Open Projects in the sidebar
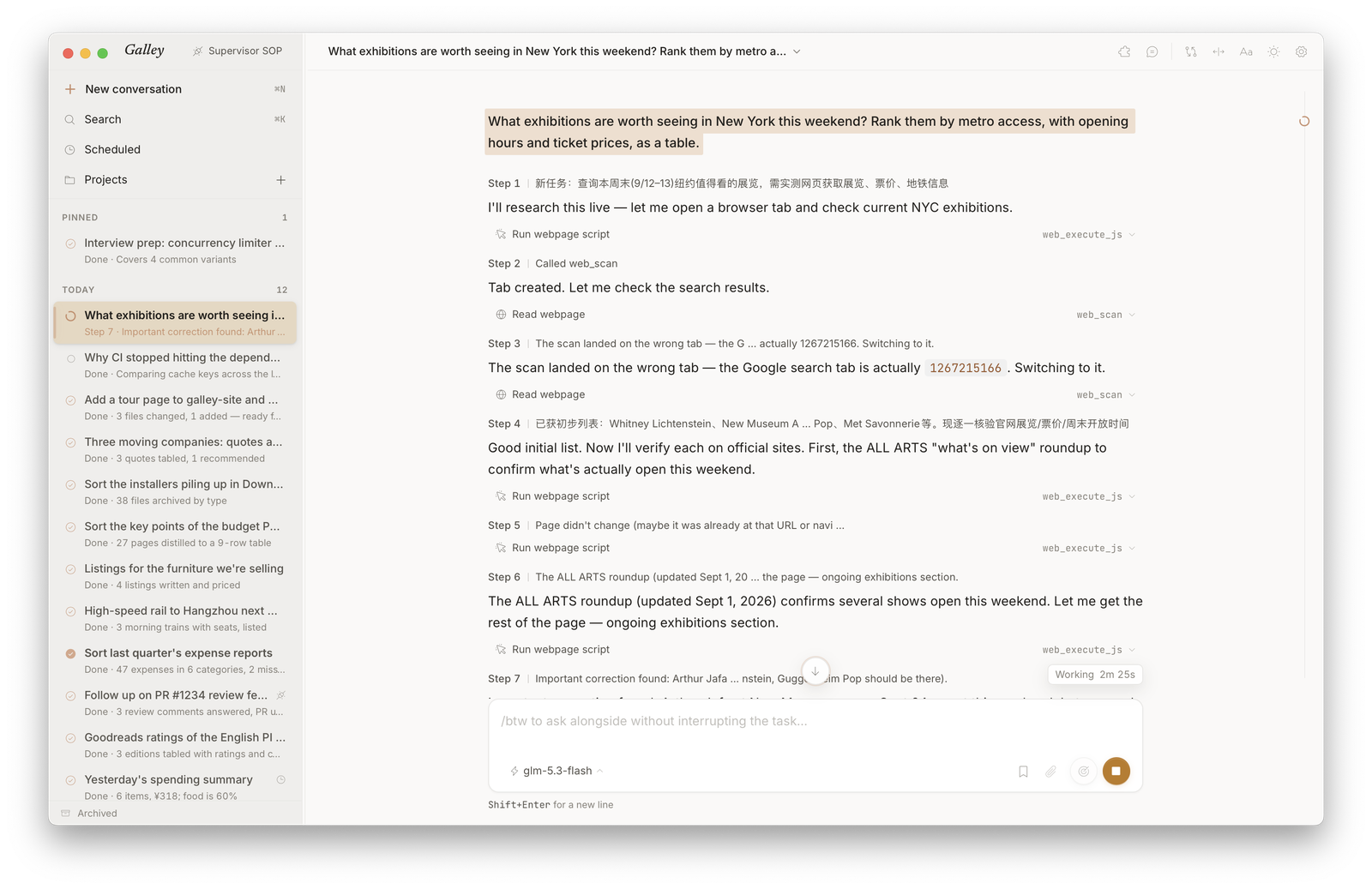This screenshot has height=889, width=1372. 163,180
